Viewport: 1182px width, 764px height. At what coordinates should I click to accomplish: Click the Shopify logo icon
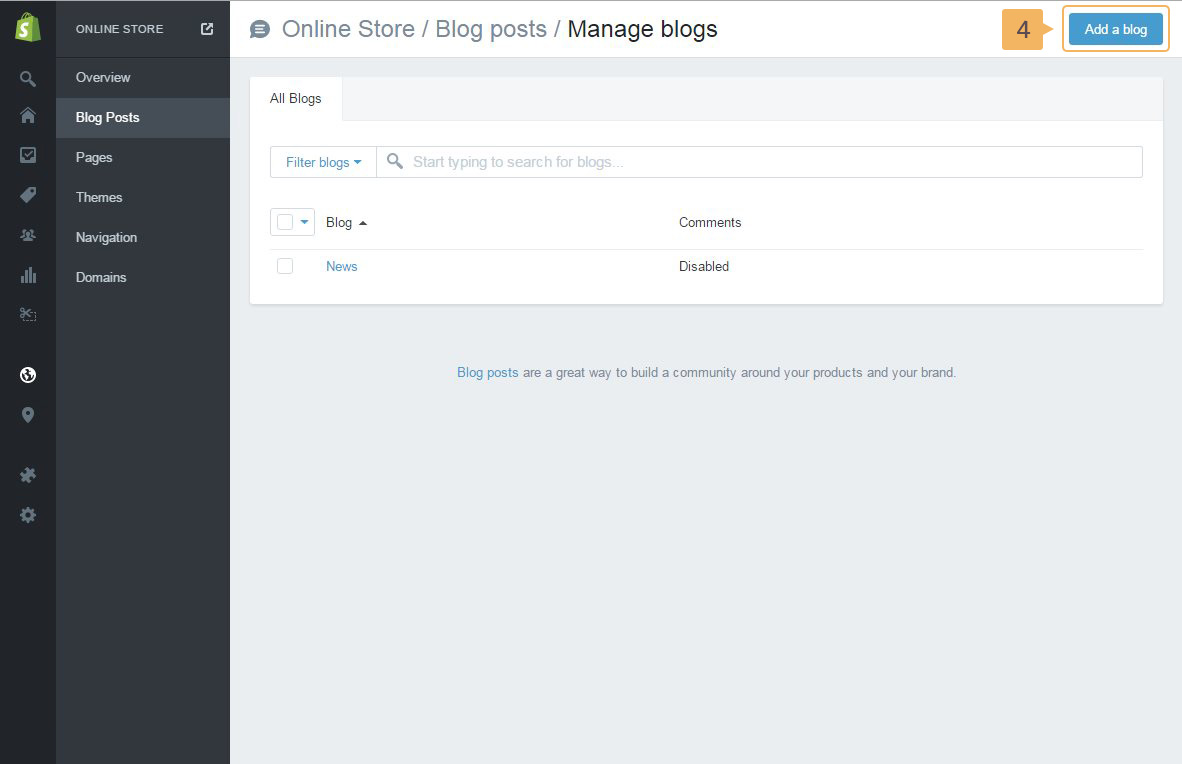(28, 29)
